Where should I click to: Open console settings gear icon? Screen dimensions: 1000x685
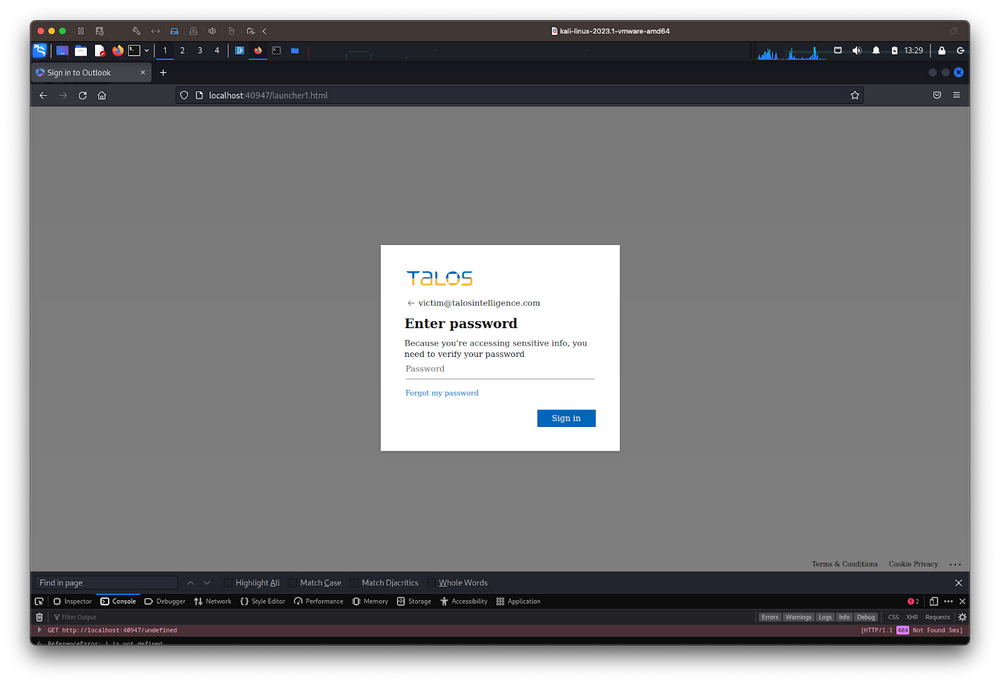[x=962, y=617]
